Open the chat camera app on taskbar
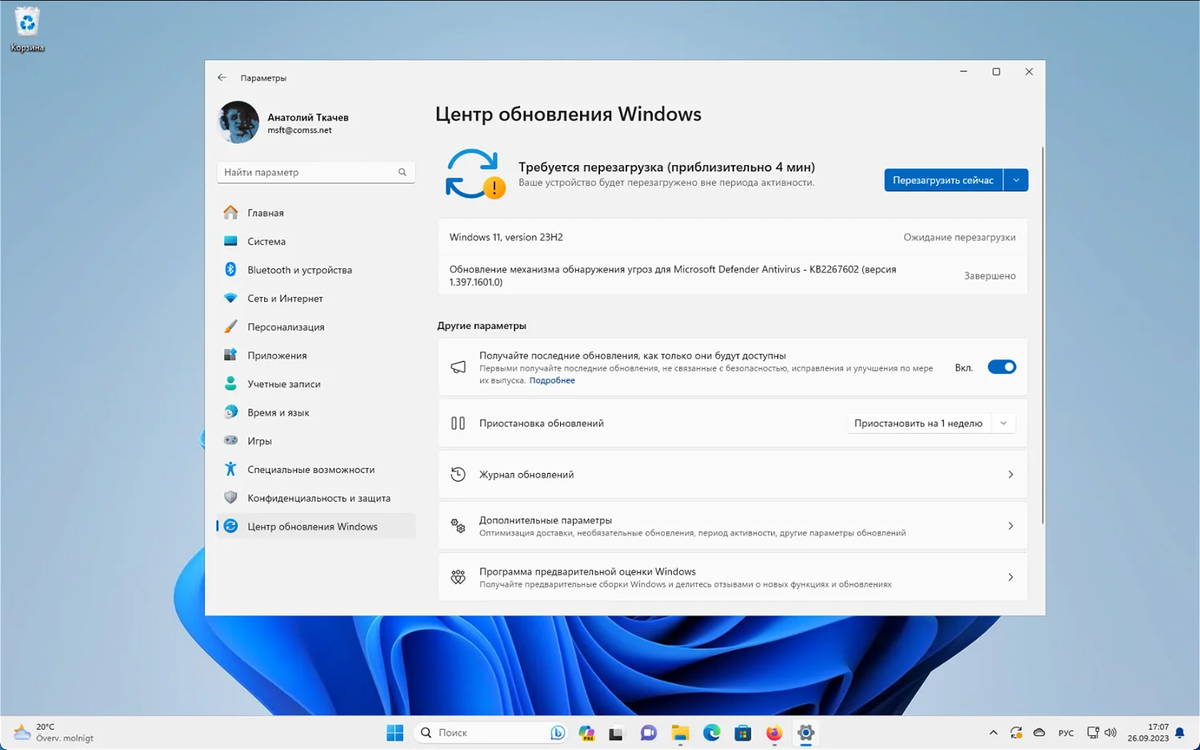Image resolution: width=1200 pixels, height=750 pixels. (649, 733)
